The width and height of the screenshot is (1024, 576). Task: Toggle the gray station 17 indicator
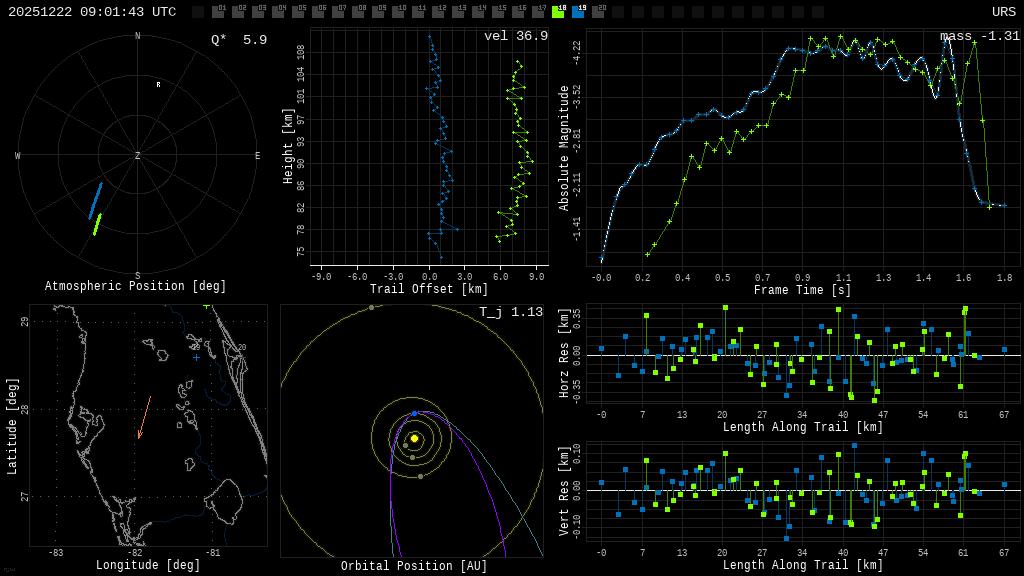538,12
